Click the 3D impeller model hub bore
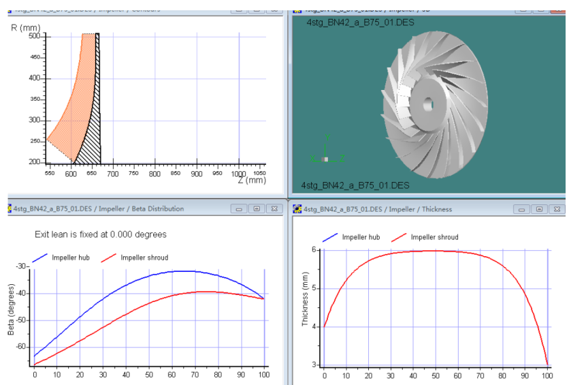This screenshot has height=385, width=571. [428, 105]
